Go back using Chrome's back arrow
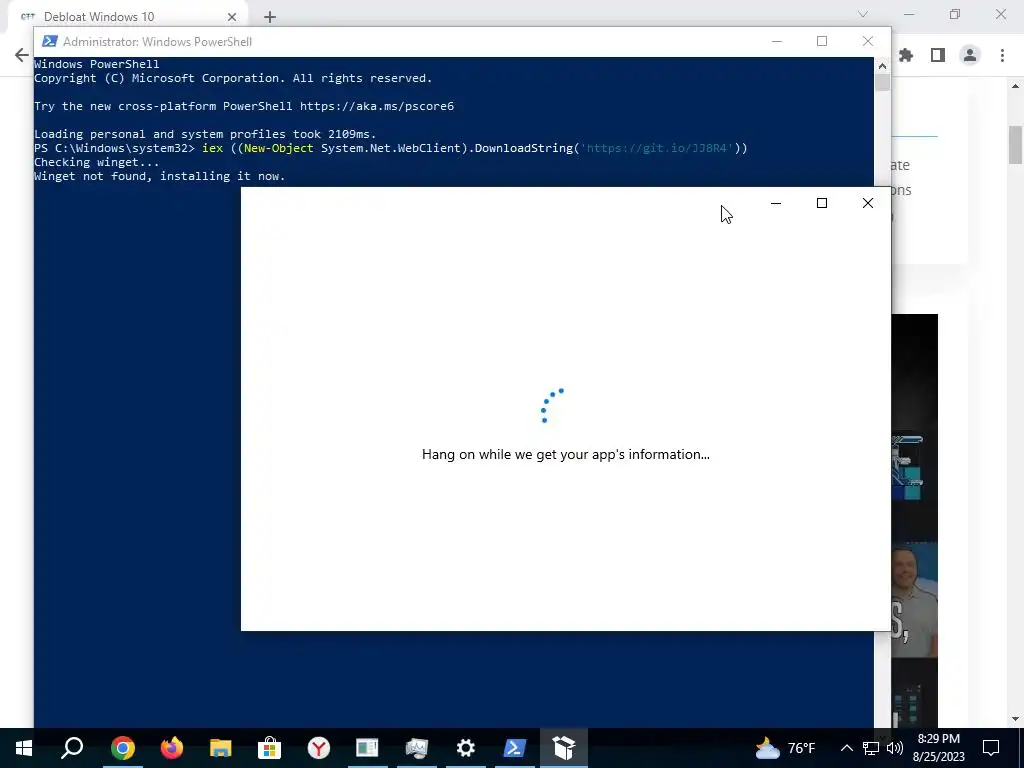The image size is (1024, 768). pos(22,55)
